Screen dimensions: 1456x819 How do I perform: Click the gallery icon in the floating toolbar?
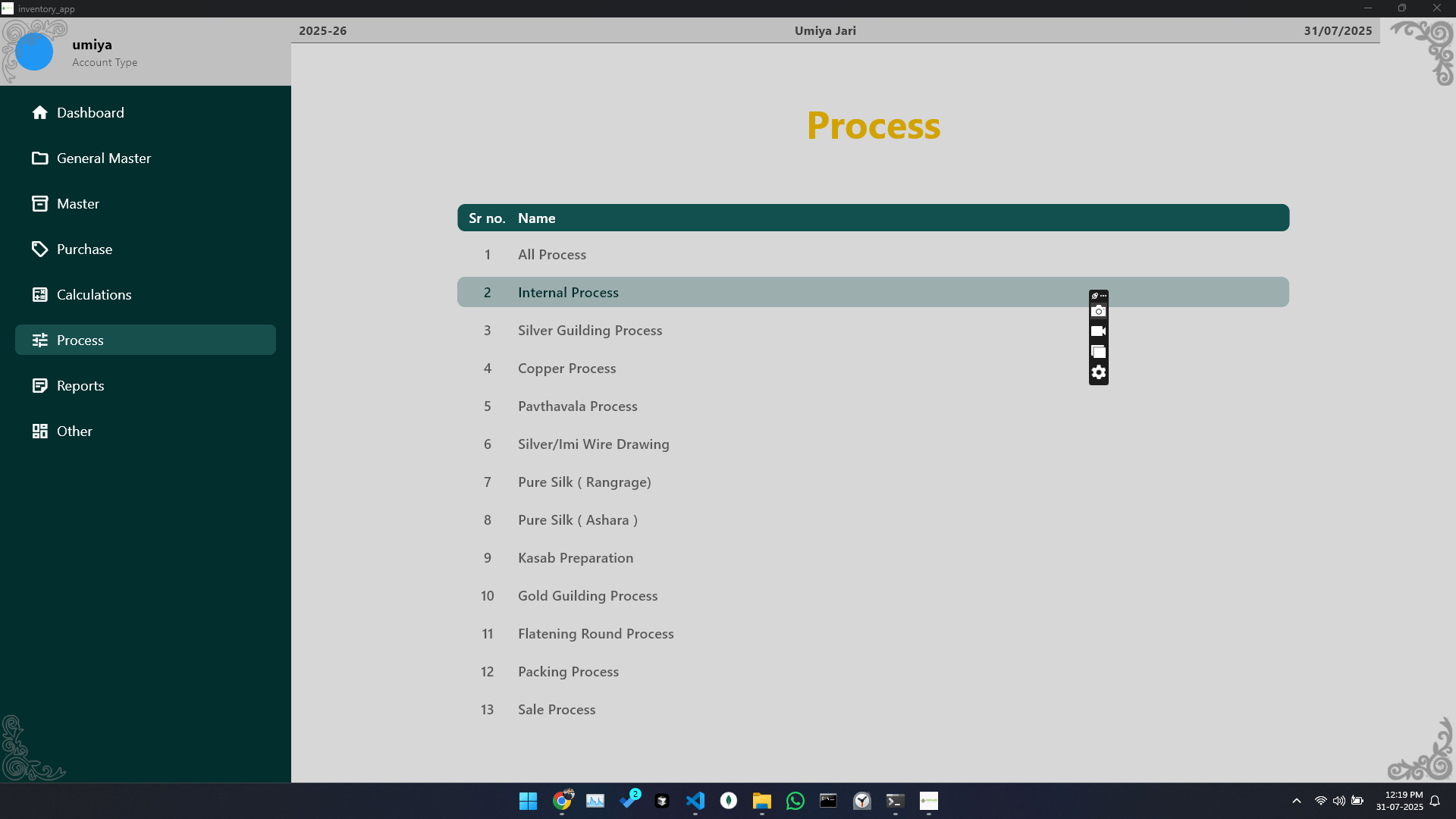tap(1098, 352)
